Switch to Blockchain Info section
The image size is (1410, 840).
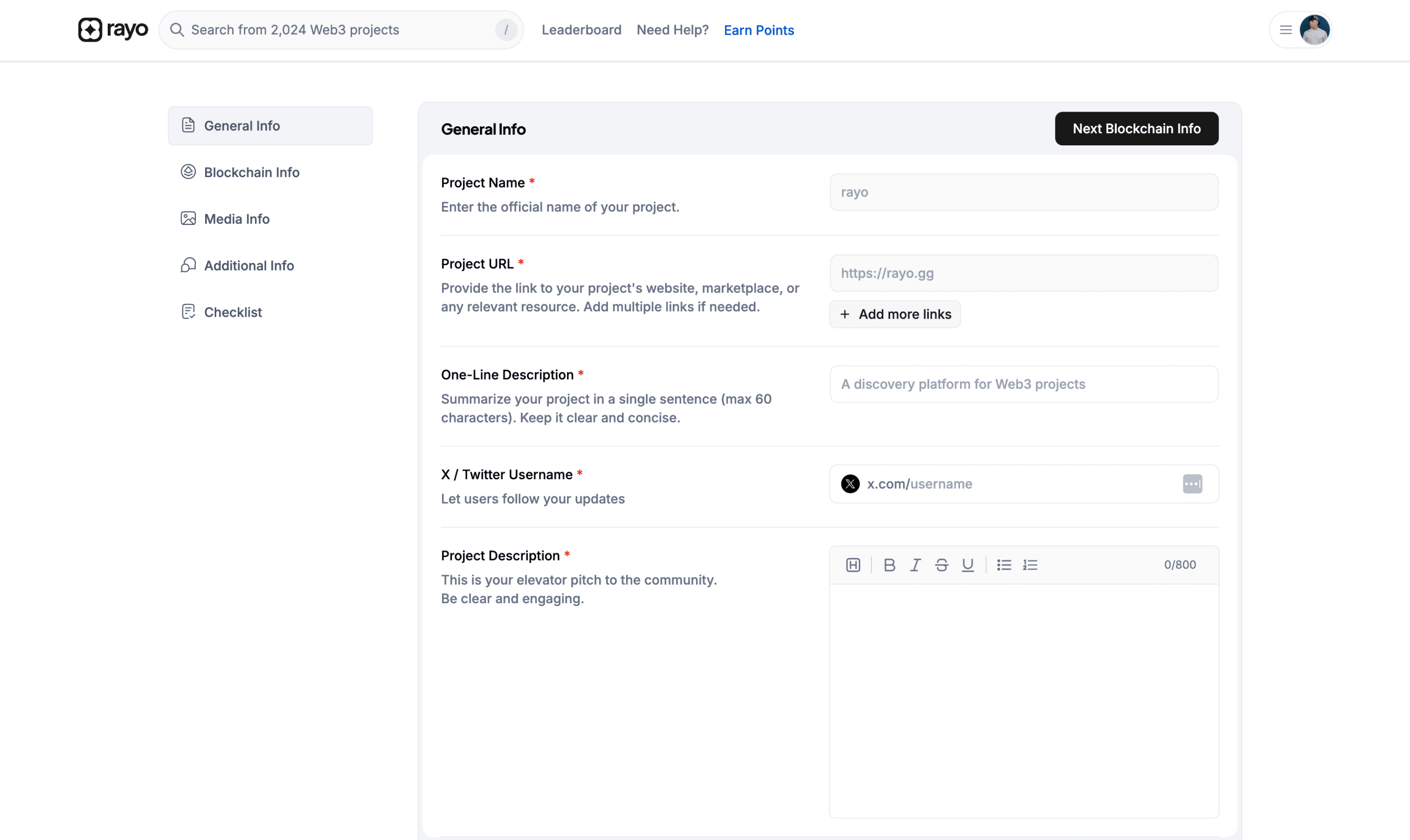[x=251, y=172]
